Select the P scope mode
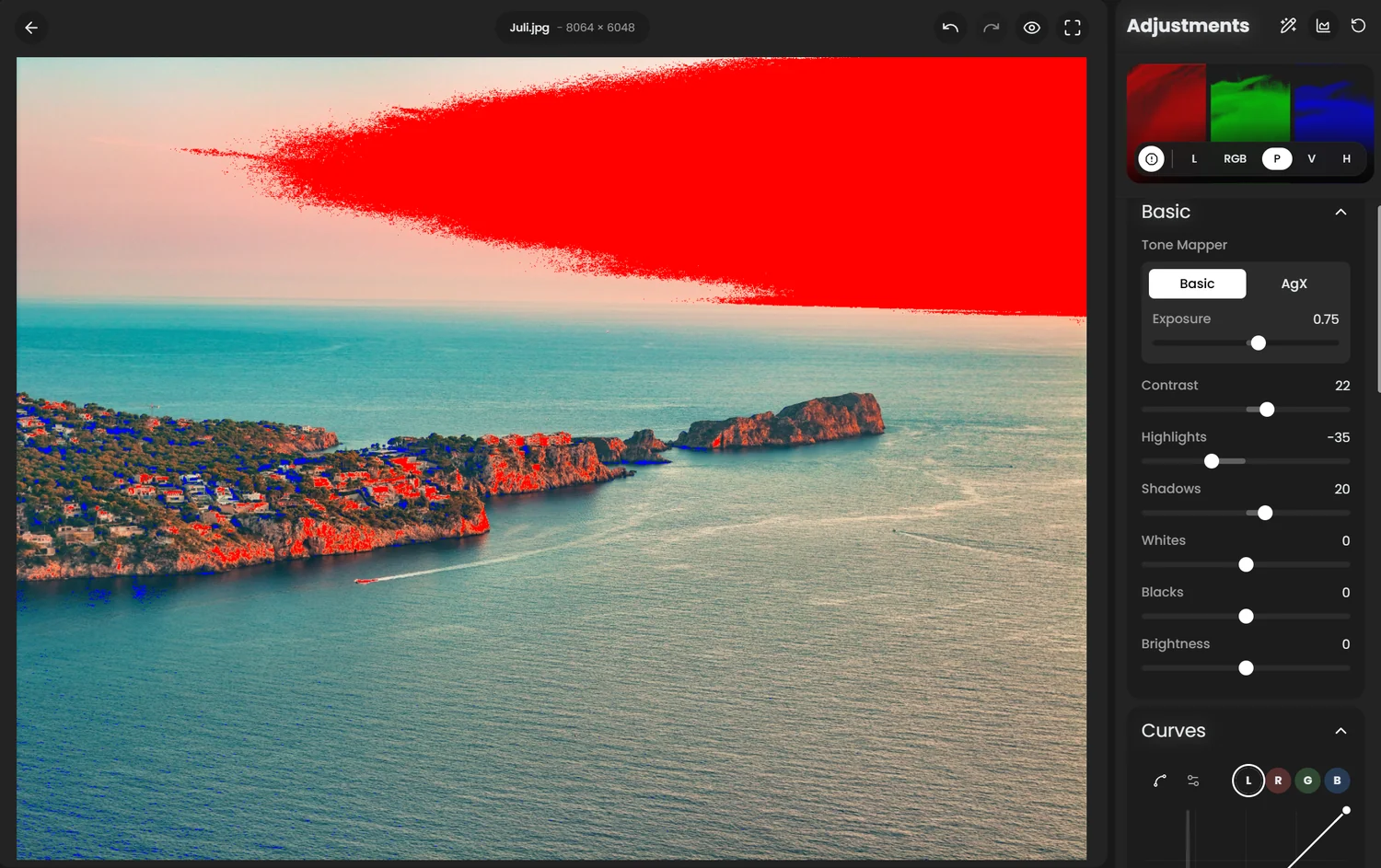 (1277, 158)
